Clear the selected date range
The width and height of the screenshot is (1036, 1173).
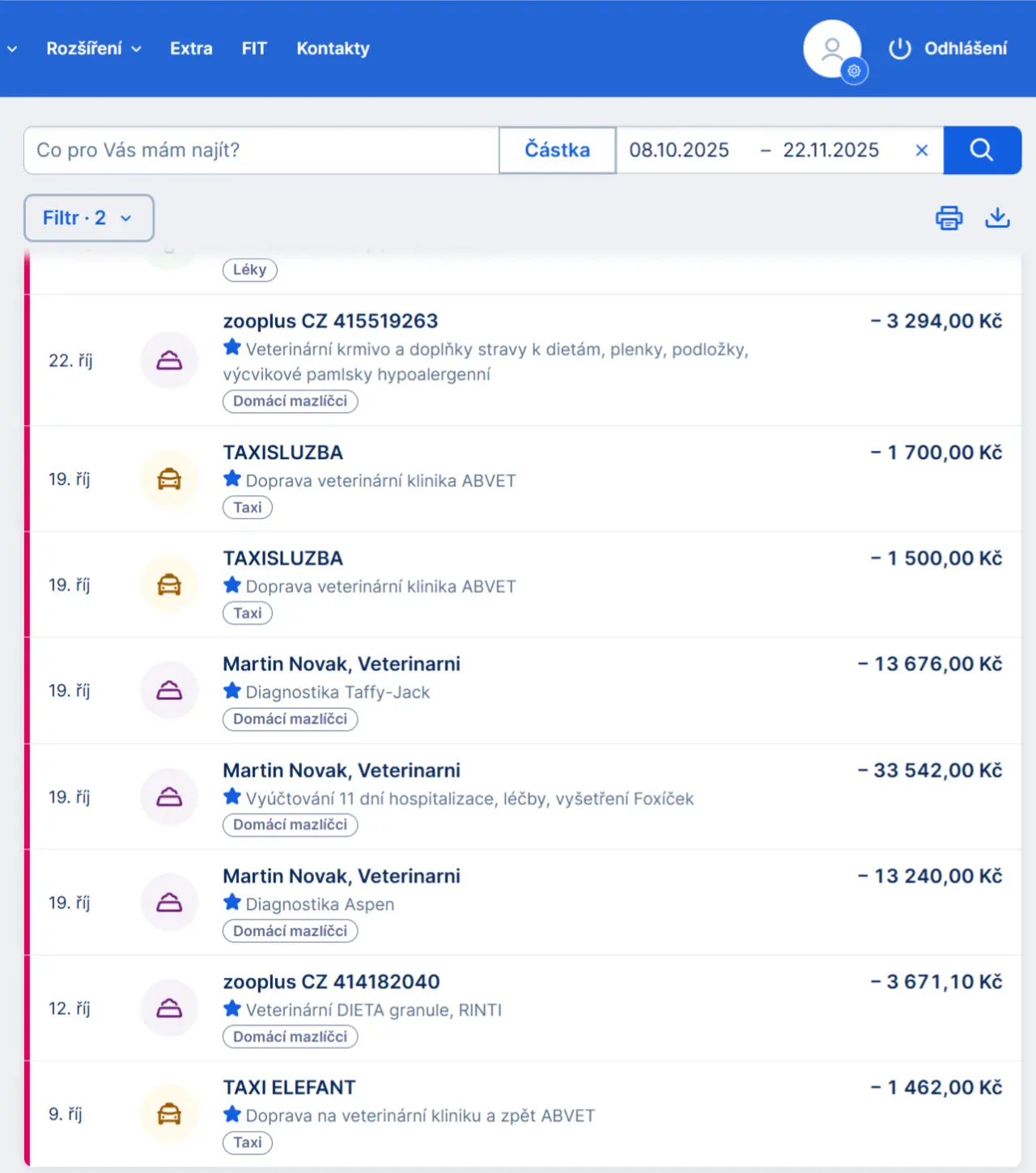(x=921, y=151)
